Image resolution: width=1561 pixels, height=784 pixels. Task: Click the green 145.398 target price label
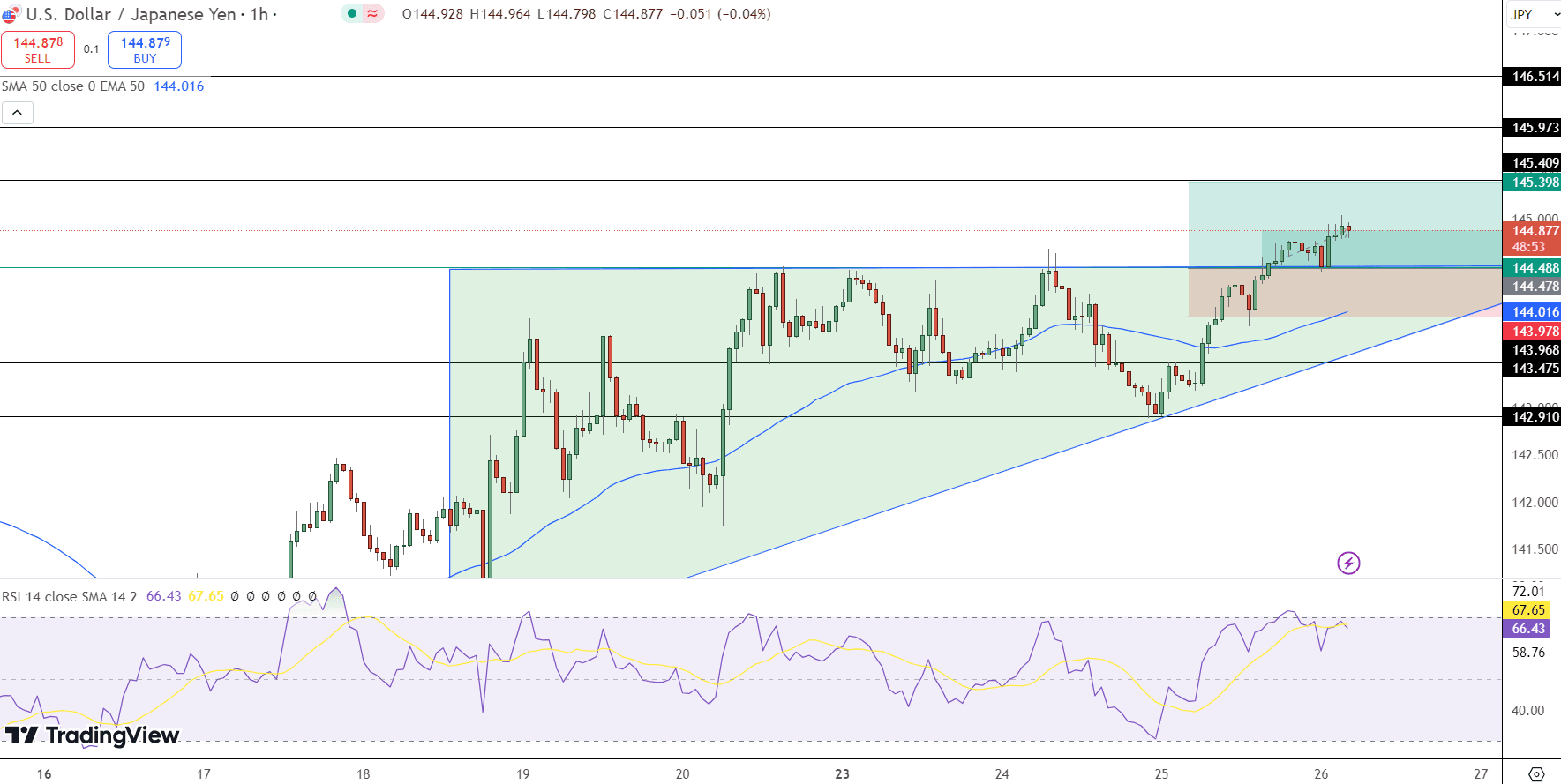(x=1532, y=183)
